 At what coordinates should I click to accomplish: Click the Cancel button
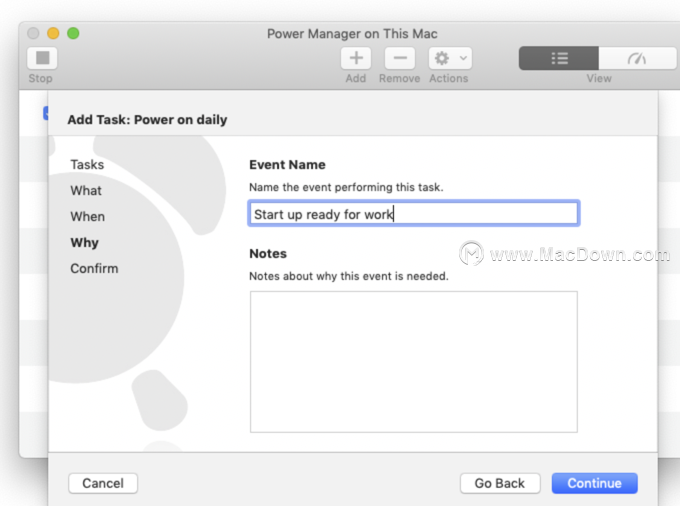click(x=103, y=483)
